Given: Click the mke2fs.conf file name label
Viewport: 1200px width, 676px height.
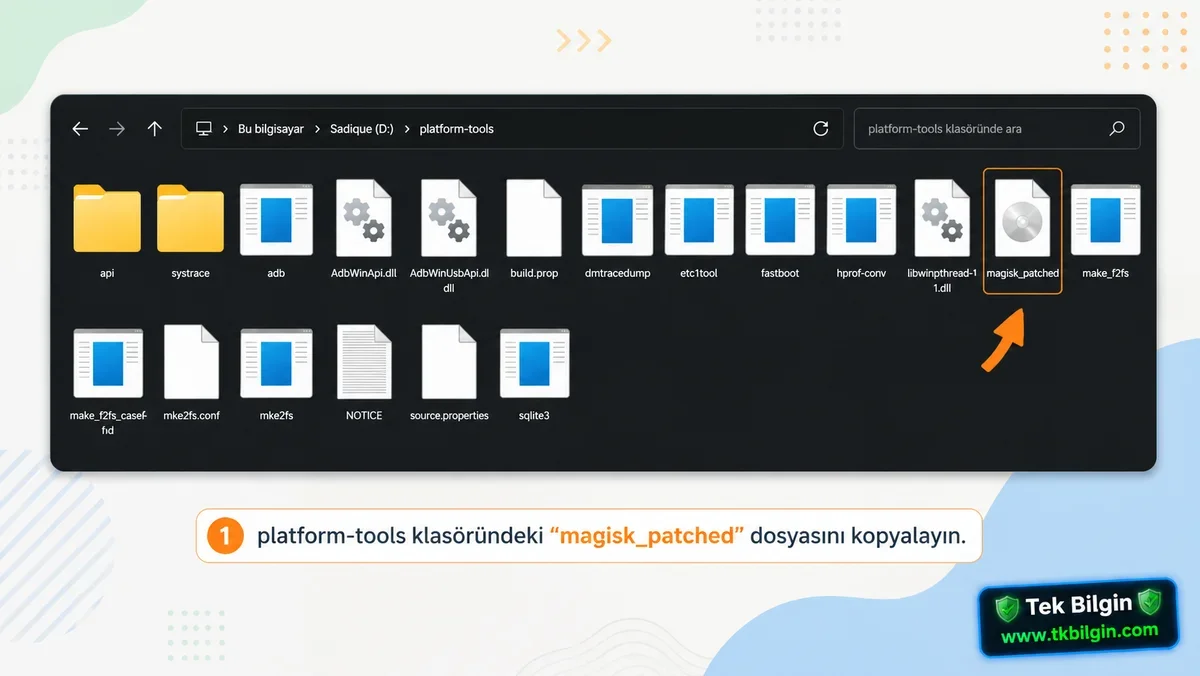Looking at the screenshot, I should (x=191, y=415).
